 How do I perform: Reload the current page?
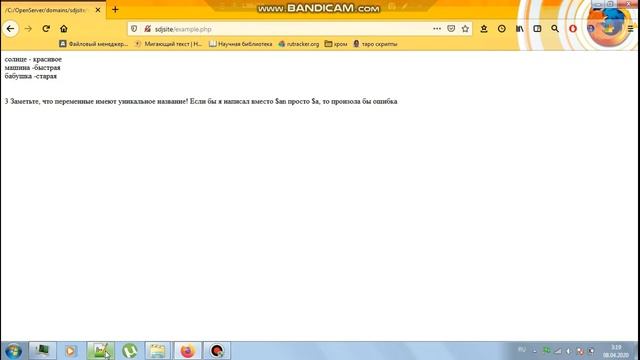click(46, 29)
